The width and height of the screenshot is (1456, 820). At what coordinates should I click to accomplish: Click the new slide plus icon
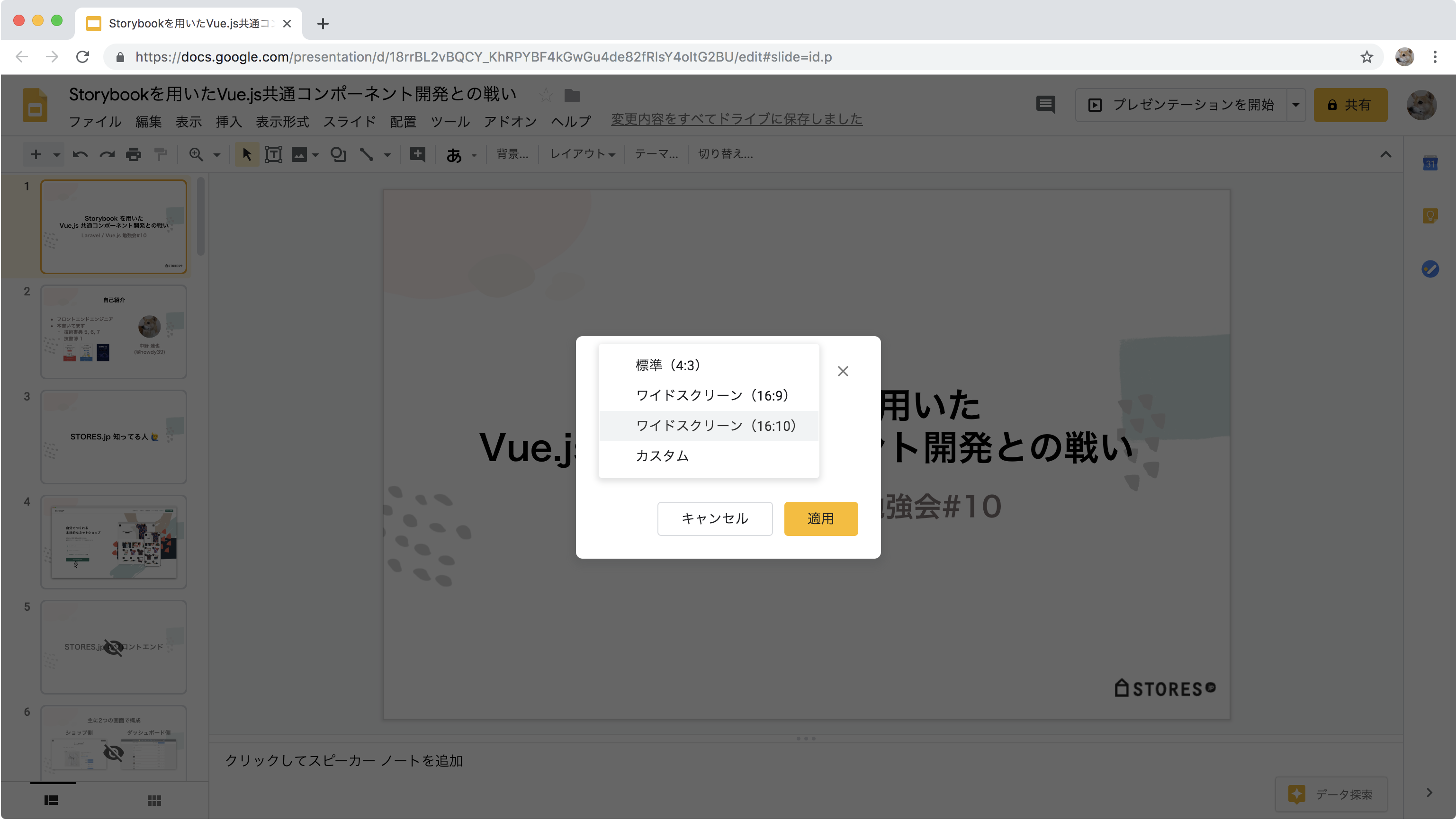pyautogui.click(x=36, y=154)
